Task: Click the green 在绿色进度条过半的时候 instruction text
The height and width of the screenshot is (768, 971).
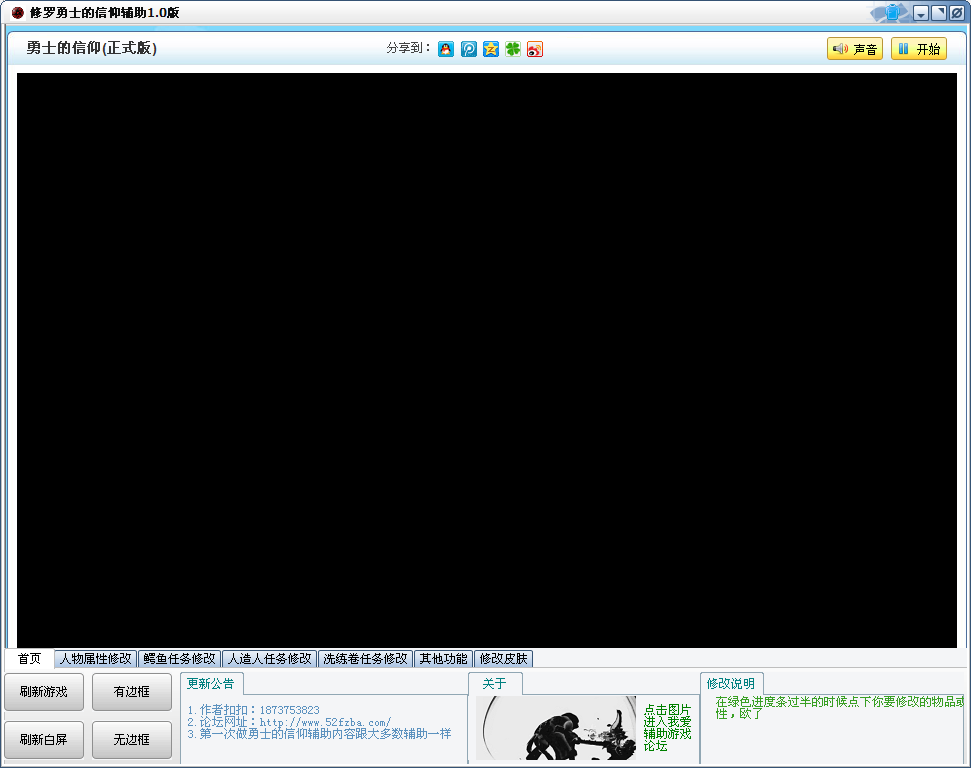Action: coord(840,708)
